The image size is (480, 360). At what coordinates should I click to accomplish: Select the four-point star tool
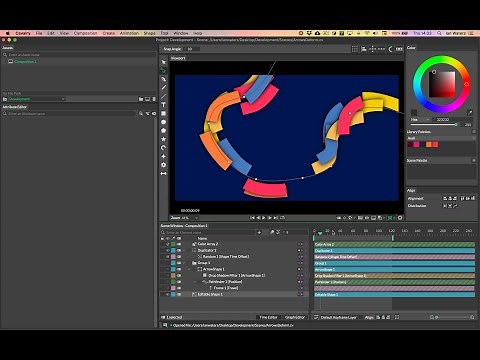coord(163,156)
